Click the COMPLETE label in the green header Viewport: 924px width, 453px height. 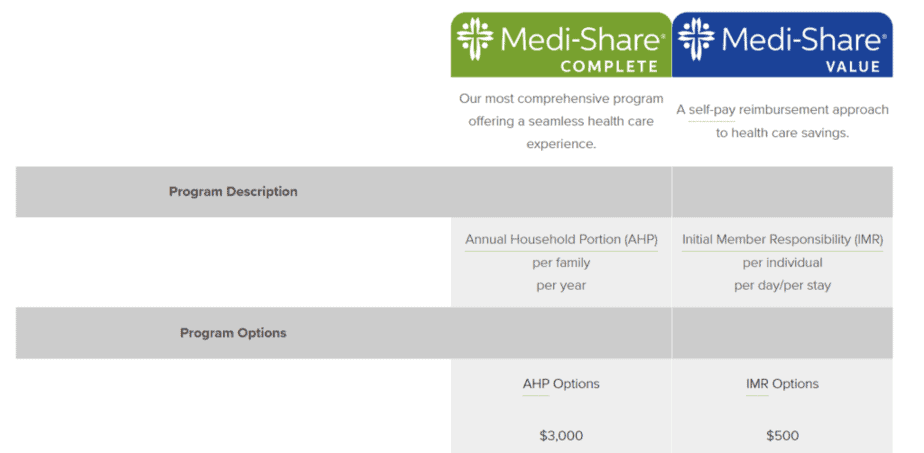pyautogui.click(x=609, y=67)
